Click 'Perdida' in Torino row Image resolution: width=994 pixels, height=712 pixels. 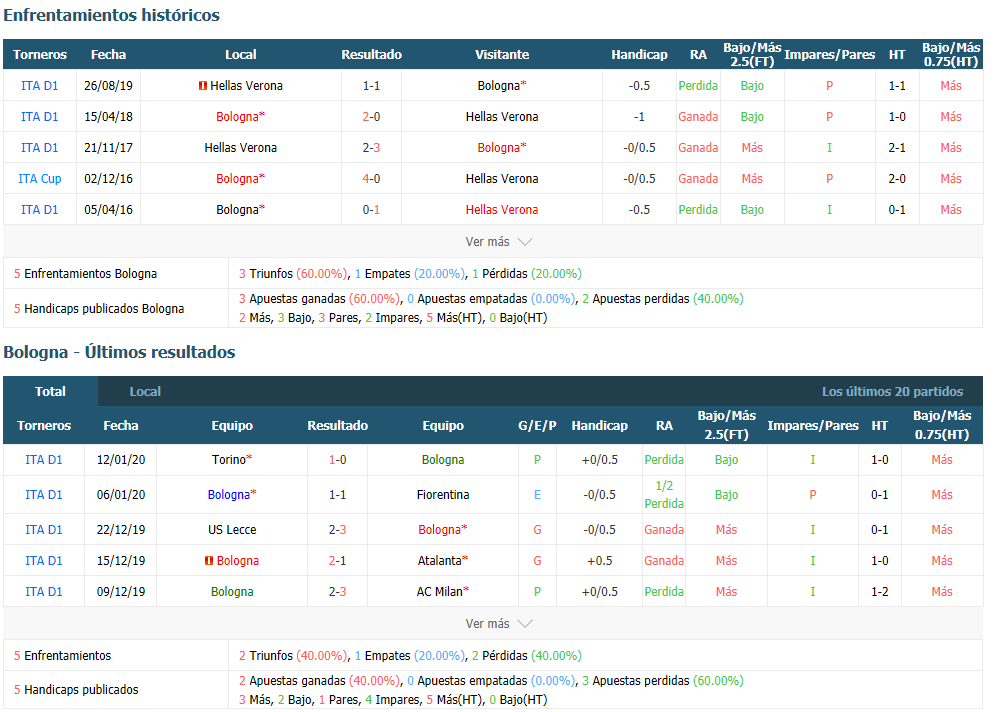664,460
